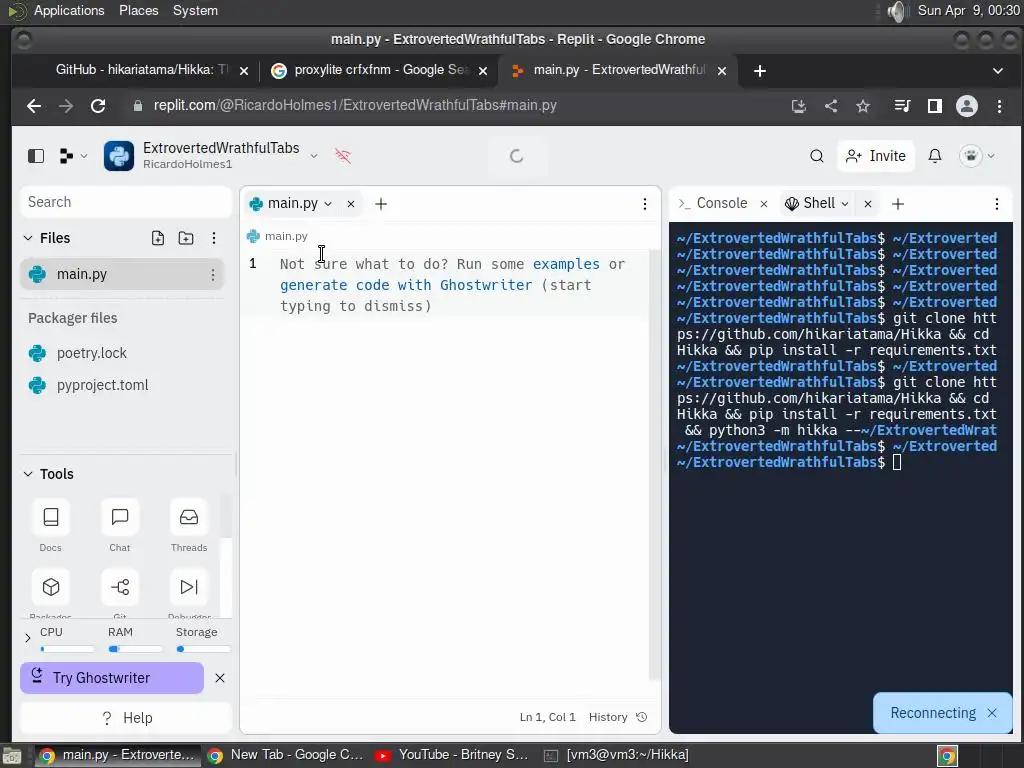The height and width of the screenshot is (768, 1024).
Task: Follow the examples link in editor
Action: (x=566, y=264)
